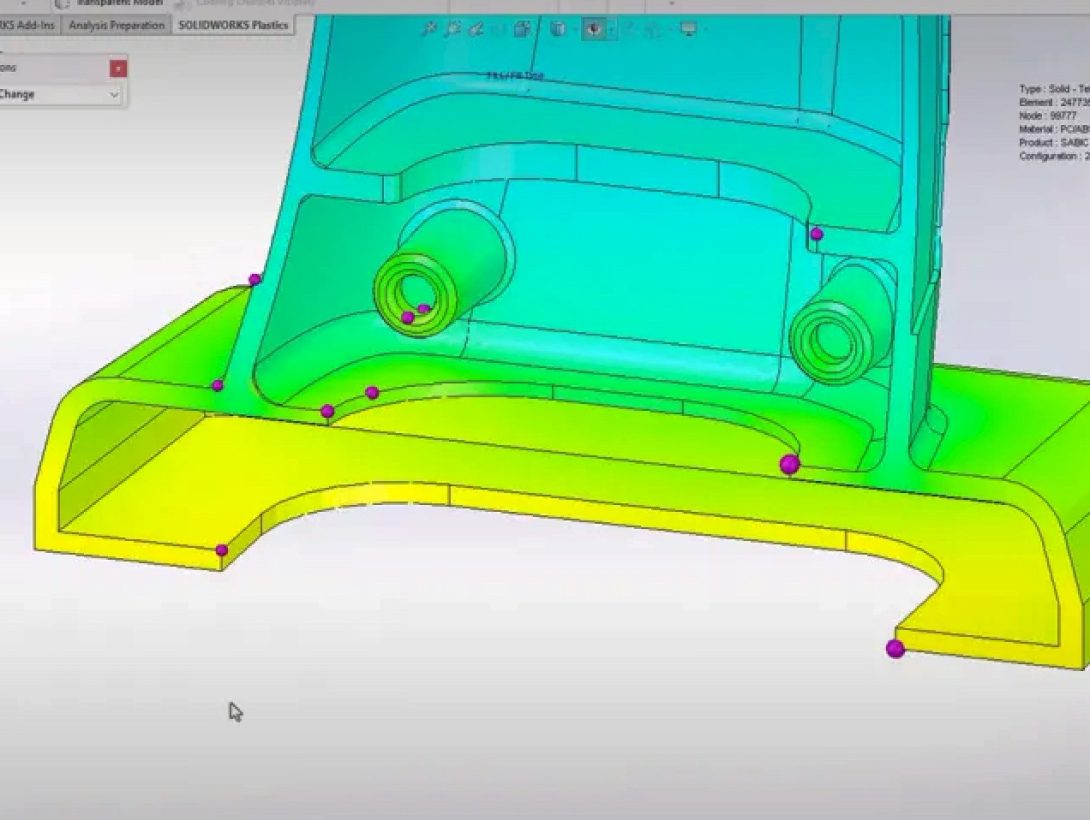Select the Zoom to Fit tool
Screen dimensions: 1090x820
pyautogui.click(x=428, y=28)
